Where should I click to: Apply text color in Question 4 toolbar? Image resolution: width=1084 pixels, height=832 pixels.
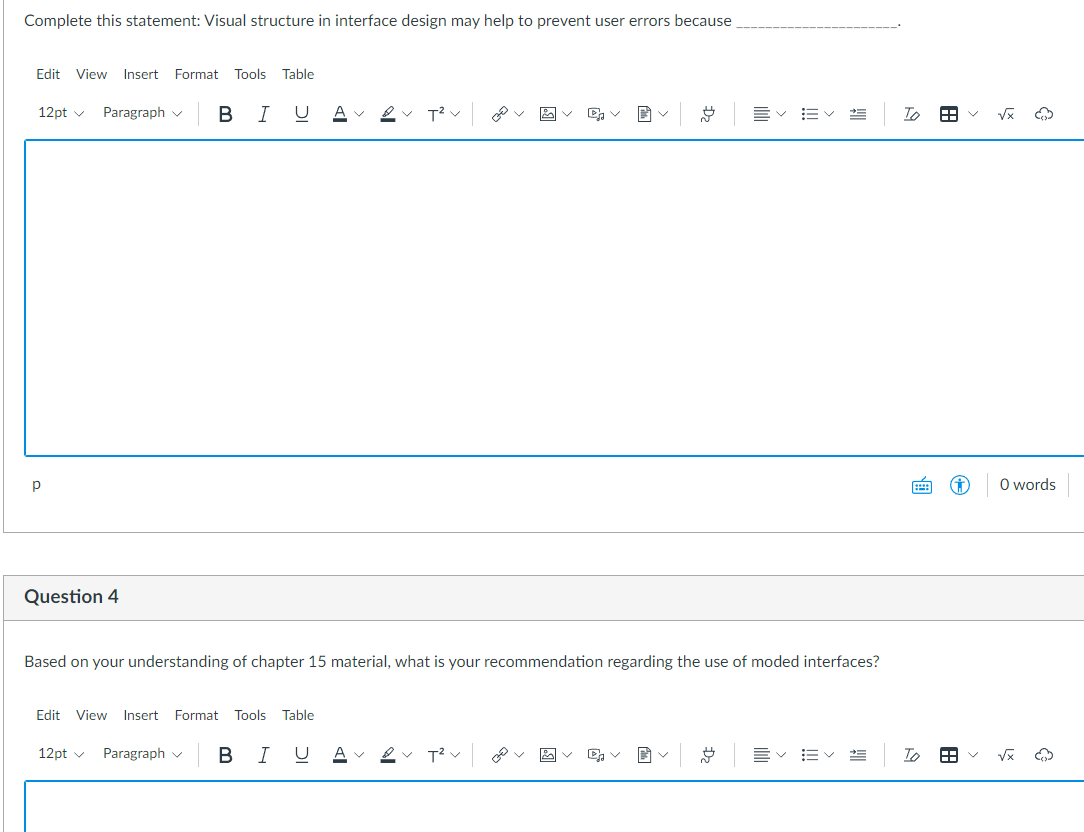point(339,755)
